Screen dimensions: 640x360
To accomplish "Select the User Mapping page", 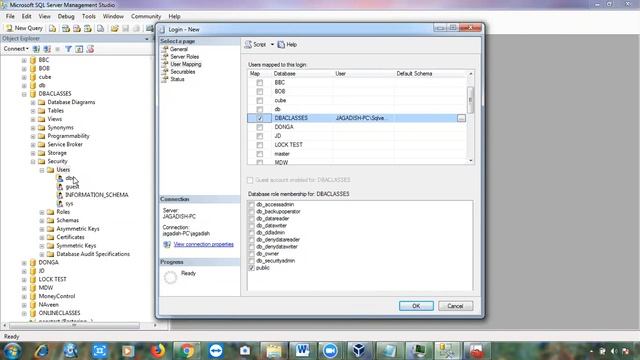I will point(186,64).
